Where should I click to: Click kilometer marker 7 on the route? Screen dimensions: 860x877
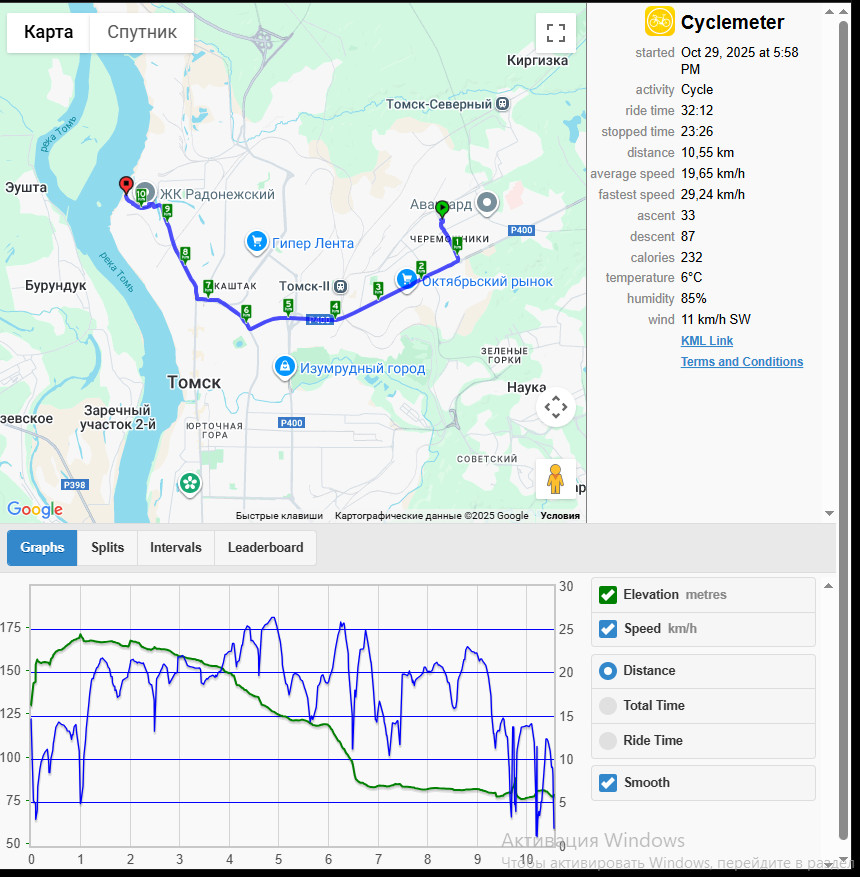click(x=208, y=287)
